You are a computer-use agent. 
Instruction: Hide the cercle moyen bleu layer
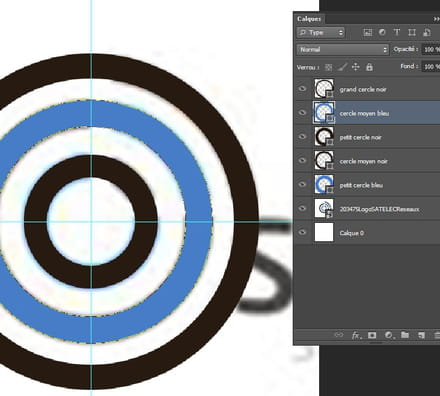click(x=302, y=113)
